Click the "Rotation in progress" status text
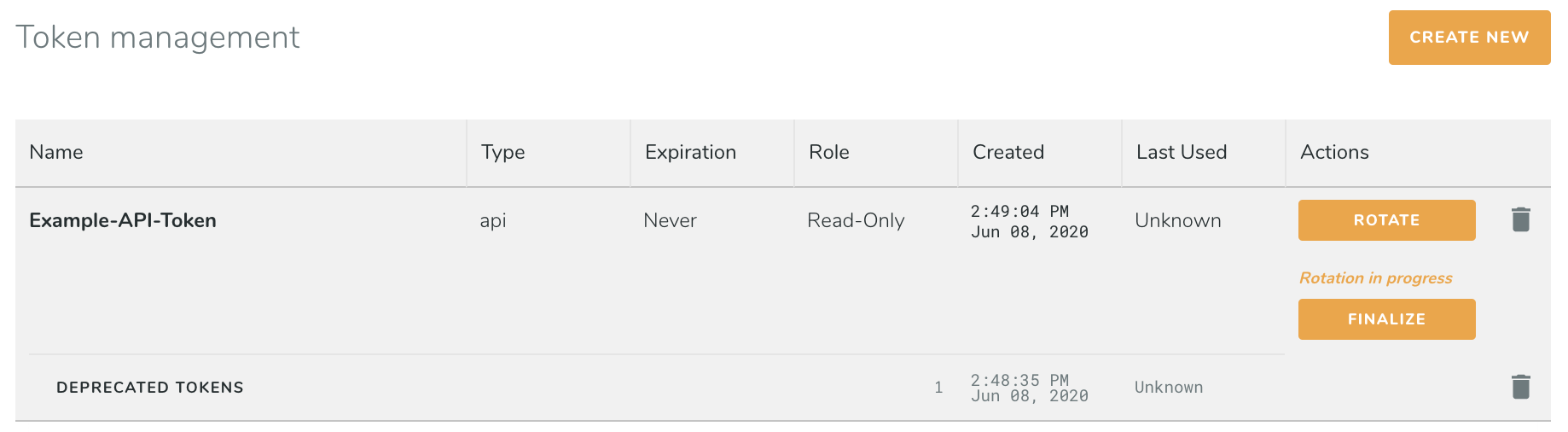1568x432 pixels. [x=1375, y=277]
